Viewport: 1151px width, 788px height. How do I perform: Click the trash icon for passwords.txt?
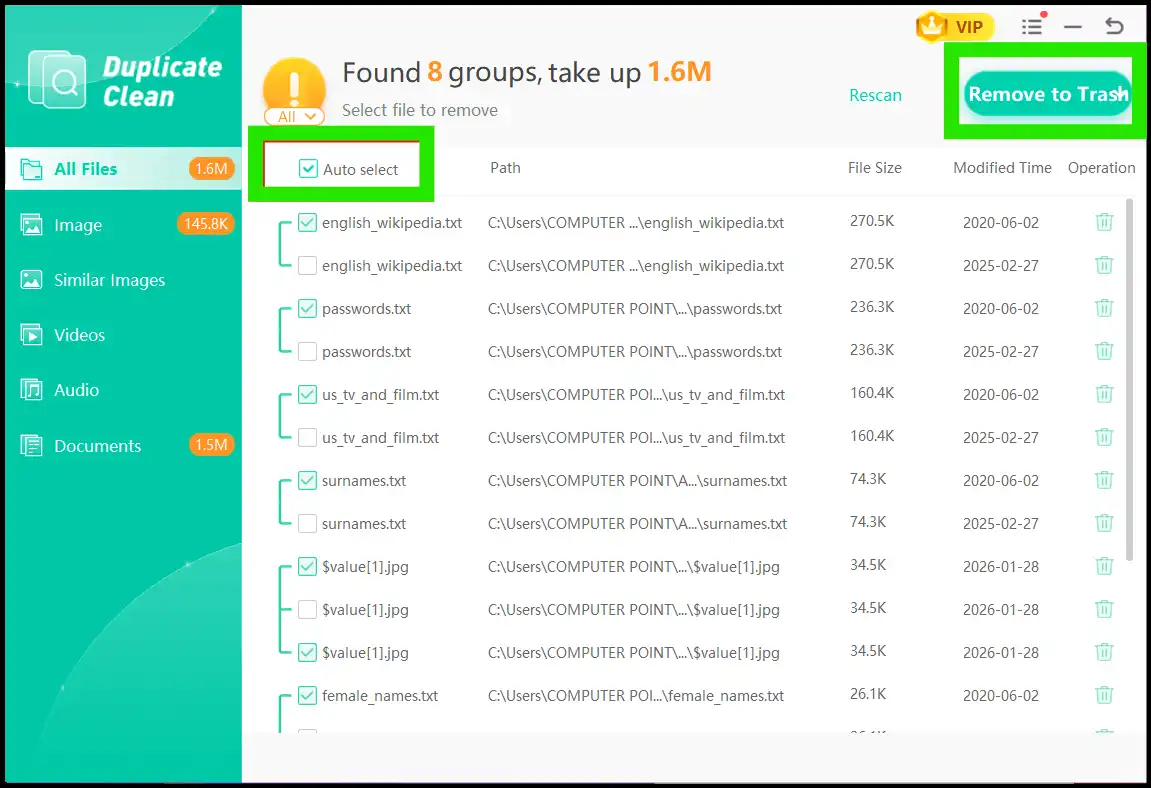pyautogui.click(x=1104, y=308)
